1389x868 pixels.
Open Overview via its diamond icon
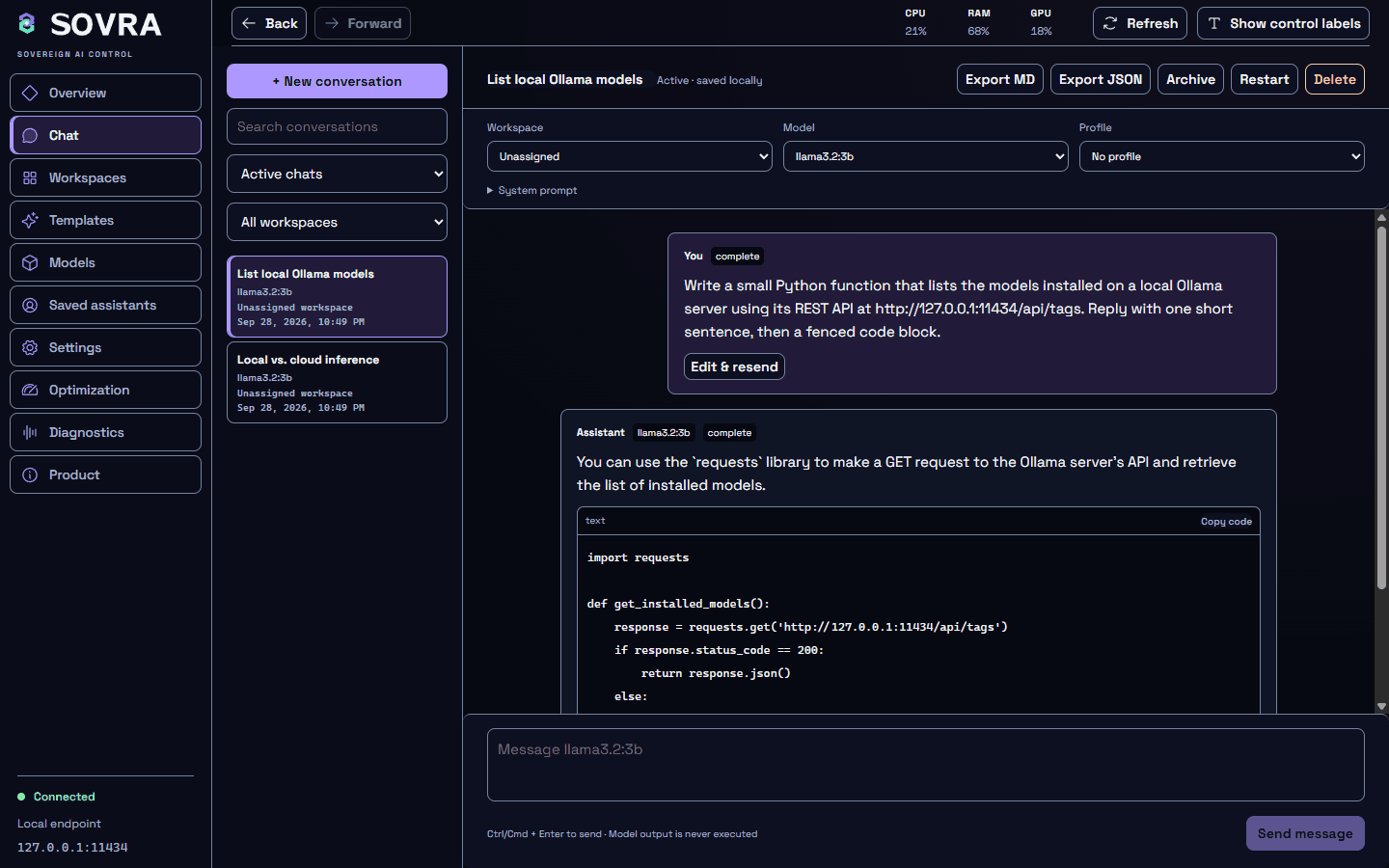coord(30,93)
